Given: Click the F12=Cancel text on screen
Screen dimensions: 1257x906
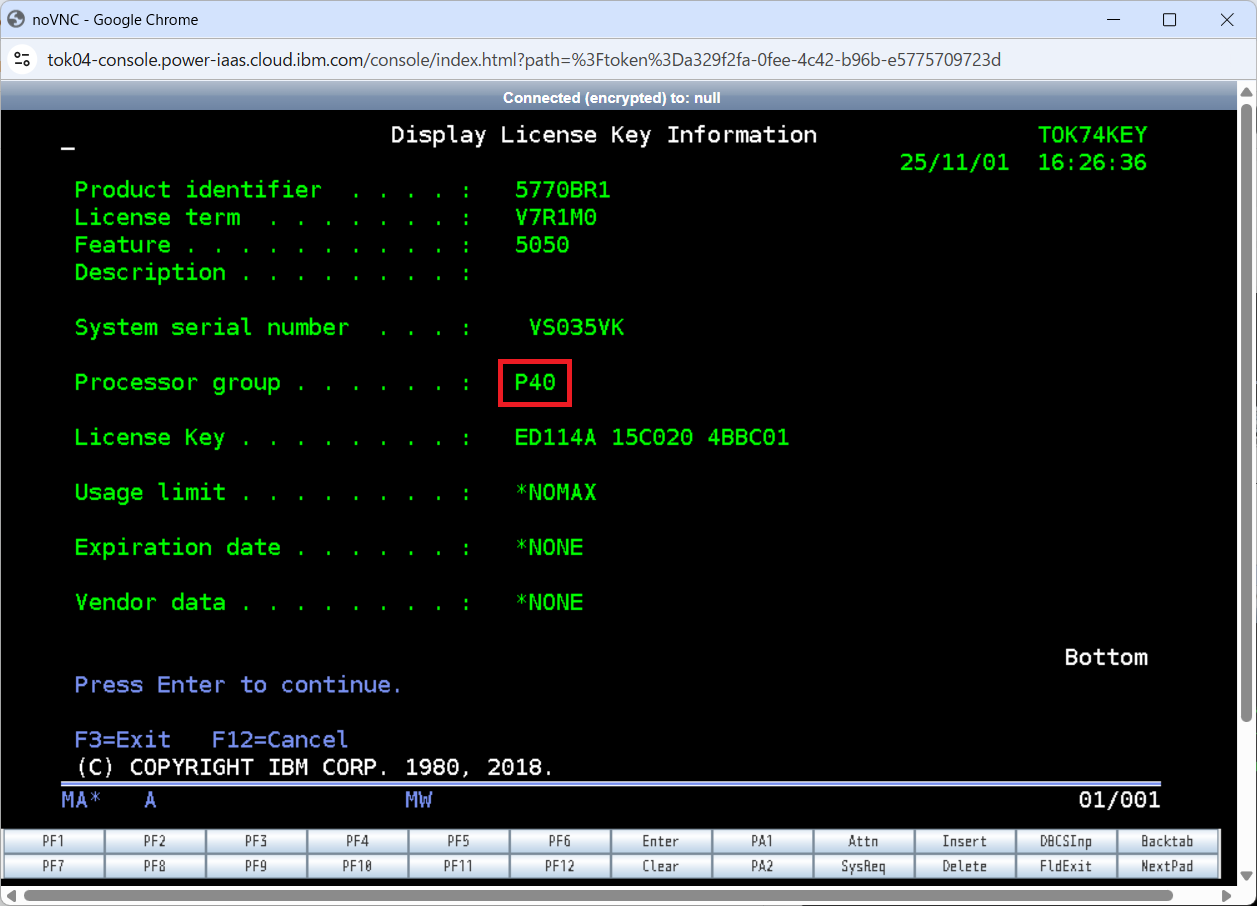Looking at the screenshot, I should coord(280,740).
